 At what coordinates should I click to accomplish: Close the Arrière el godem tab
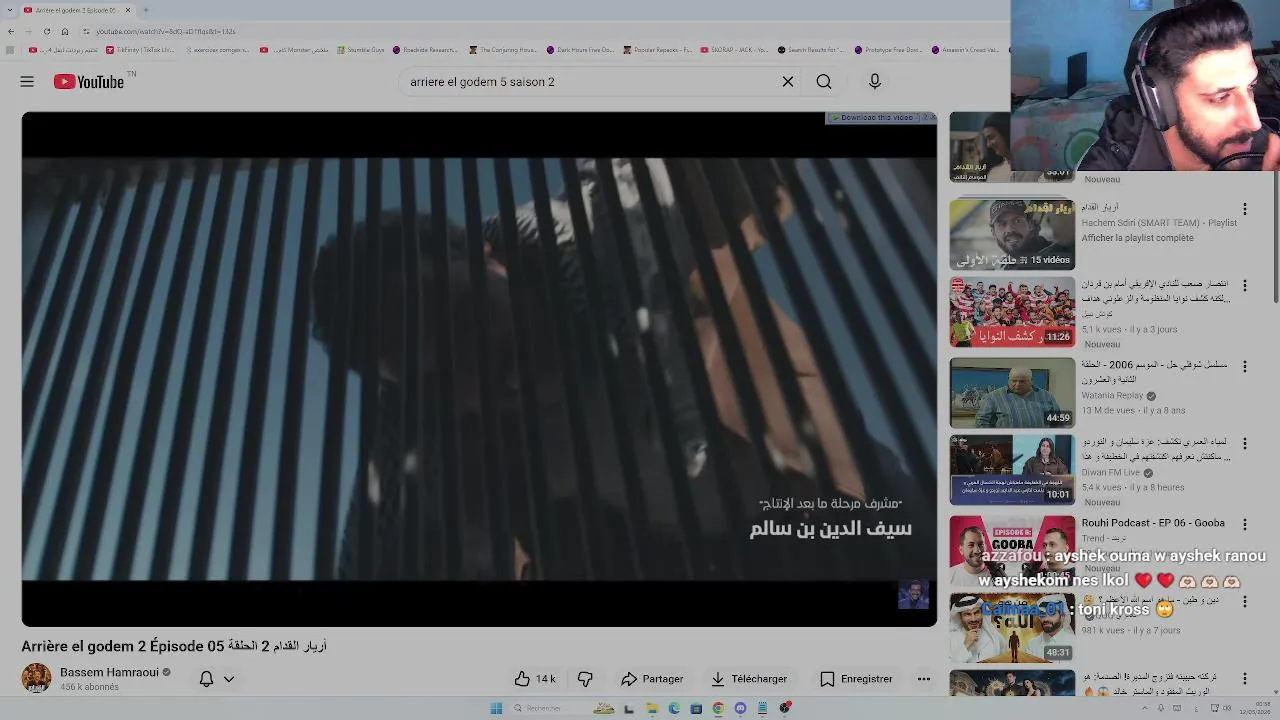(x=128, y=10)
